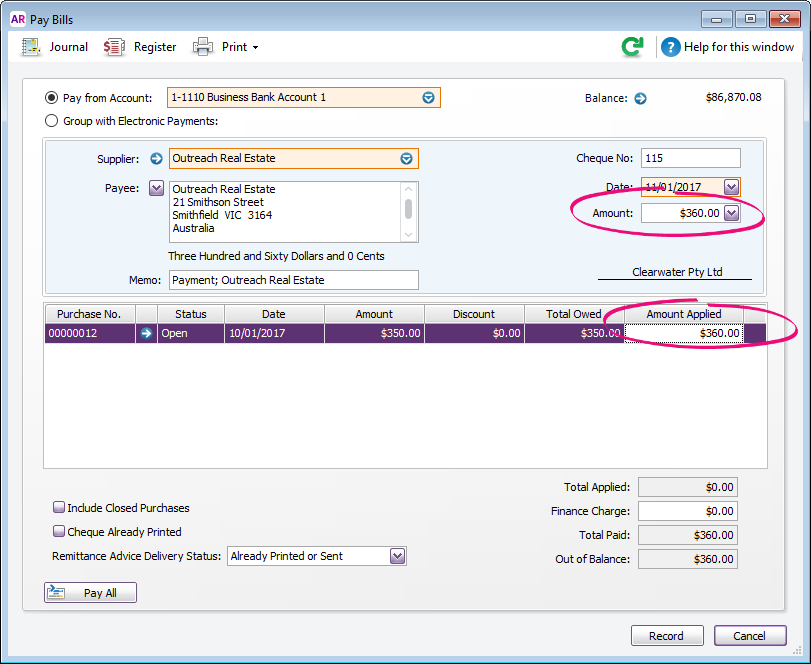Click the Print printer icon
Screen dimensions: 811x664
tap(203, 47)
